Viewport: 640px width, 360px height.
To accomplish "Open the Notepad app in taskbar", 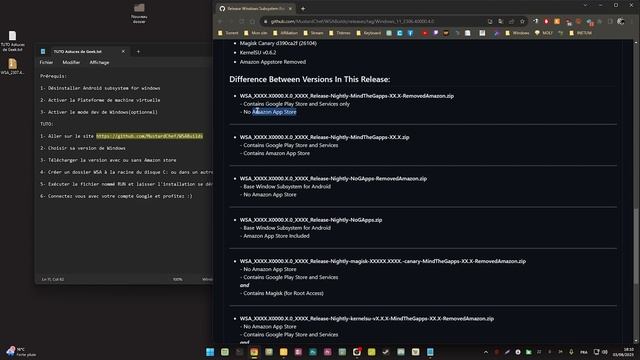I will click(x=430, y=352).
